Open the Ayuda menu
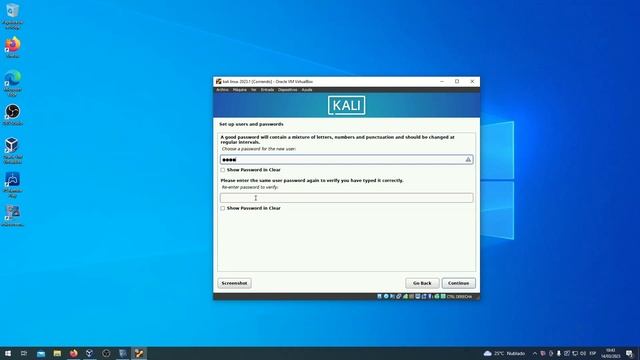Viewport: 640px width, 360px height. (x=307, y=90)
